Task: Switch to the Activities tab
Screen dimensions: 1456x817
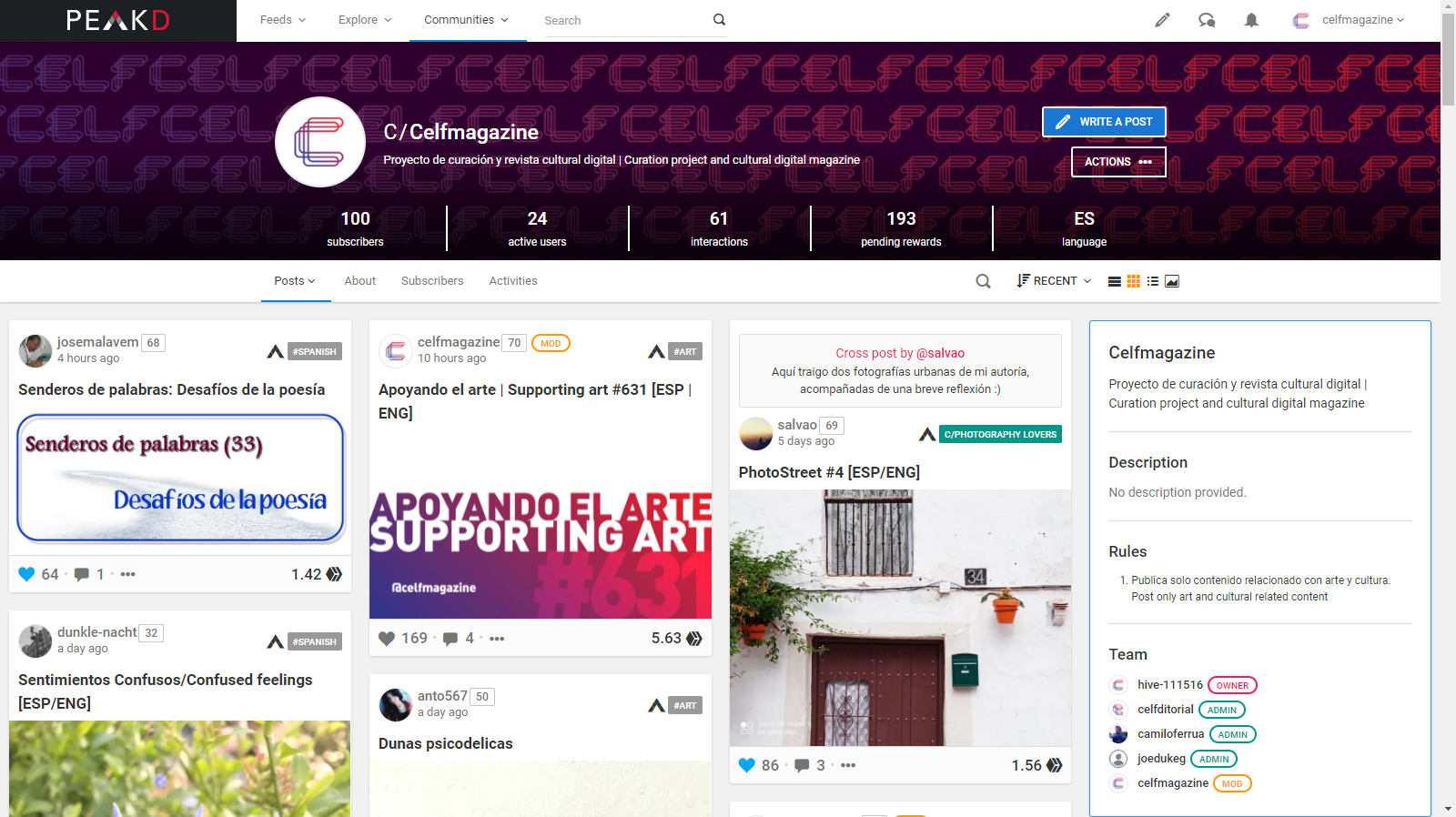Action: pos(513,281)
